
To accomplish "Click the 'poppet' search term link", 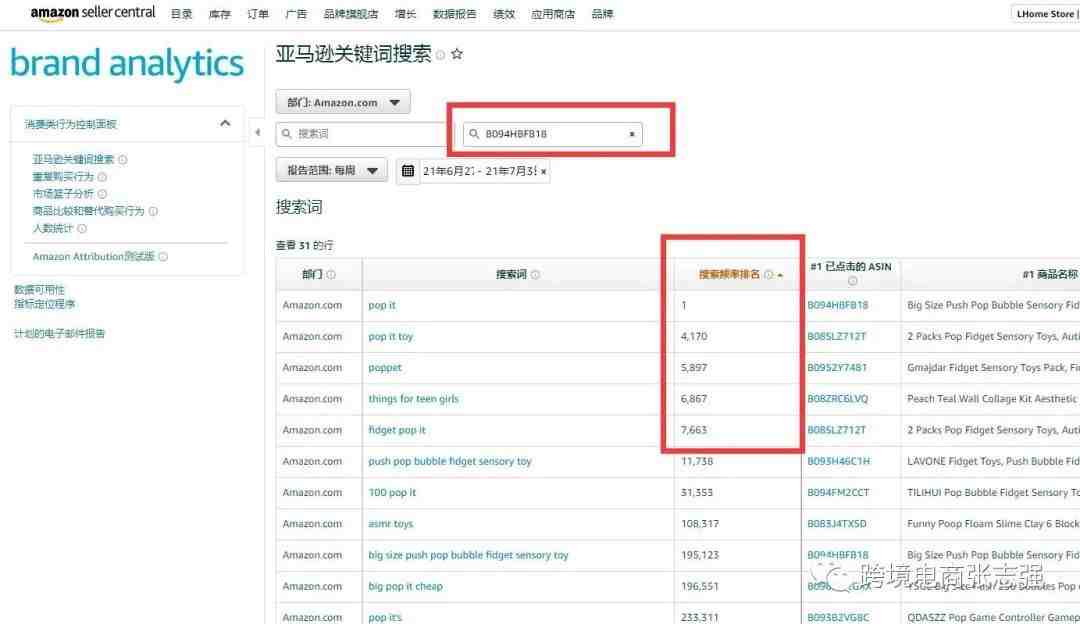I will click(385, 368).
